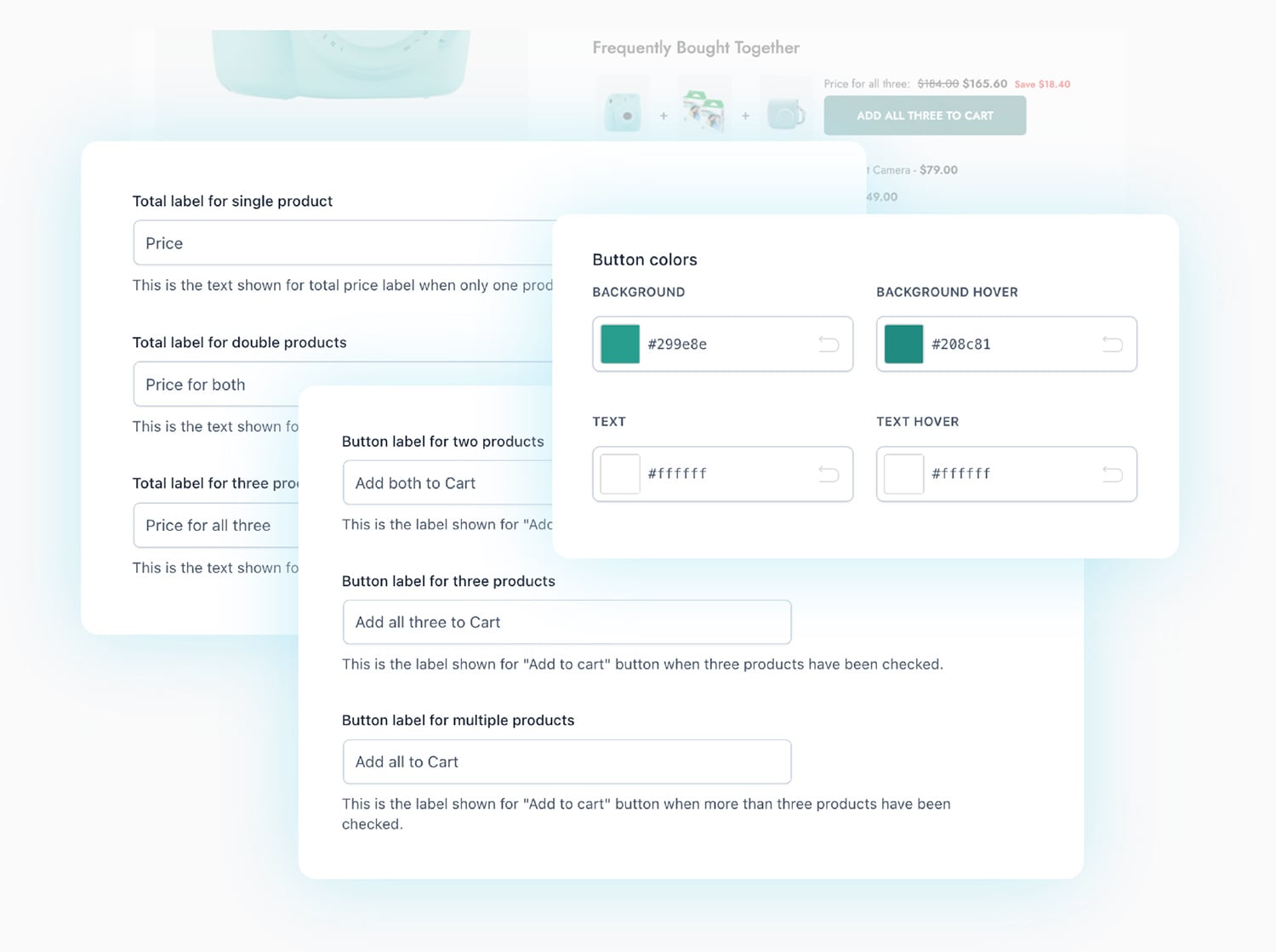Open the white Text color swatch
The width and height of the screenshot is (1276, 952).
(620, 474)
